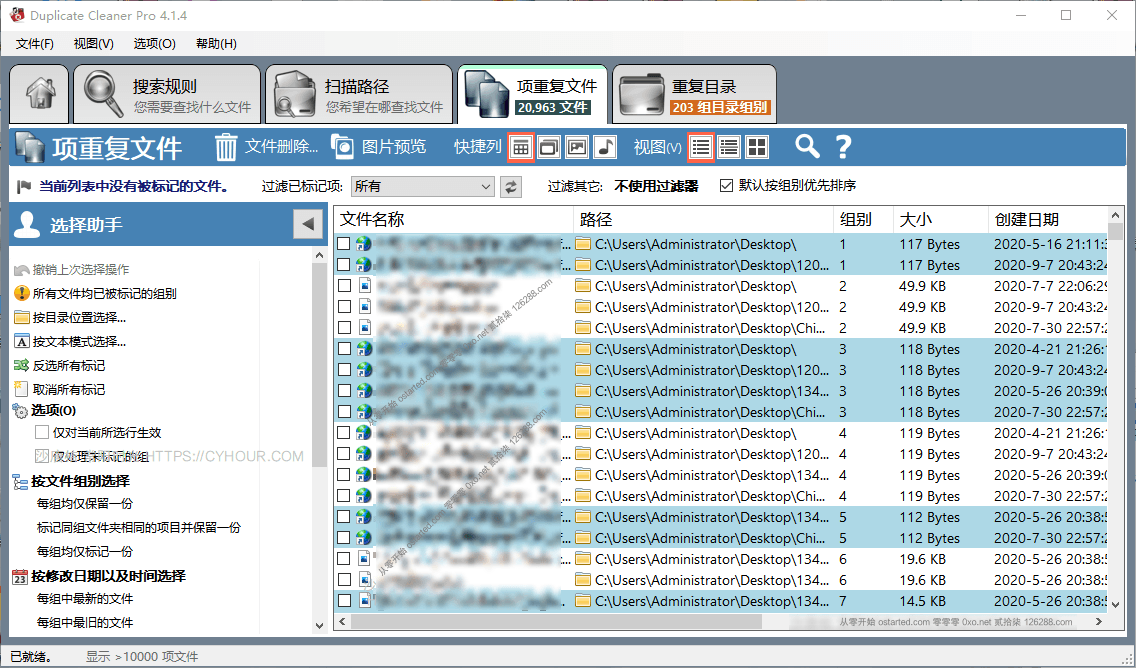Select the 项重复文件 tab
1136x668 pixels.
[x=532, y=94]
